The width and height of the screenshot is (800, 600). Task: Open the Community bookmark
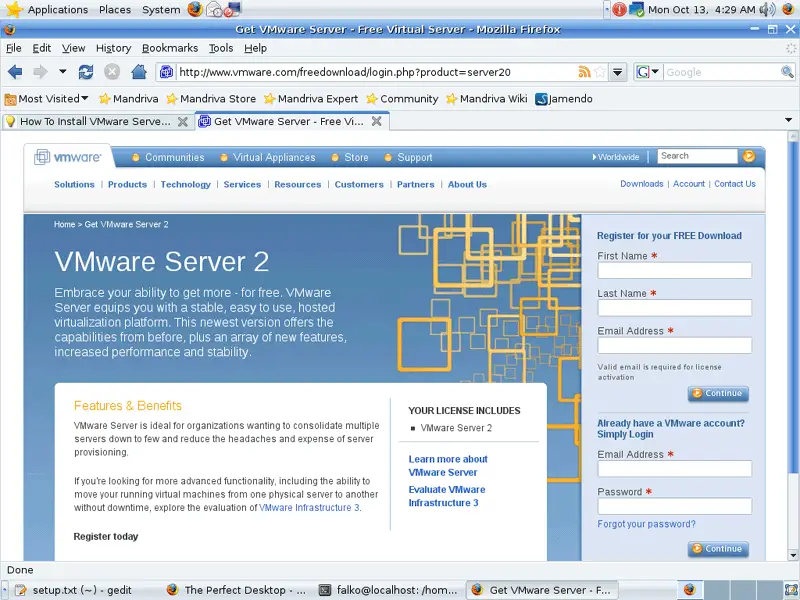(402, 98)
